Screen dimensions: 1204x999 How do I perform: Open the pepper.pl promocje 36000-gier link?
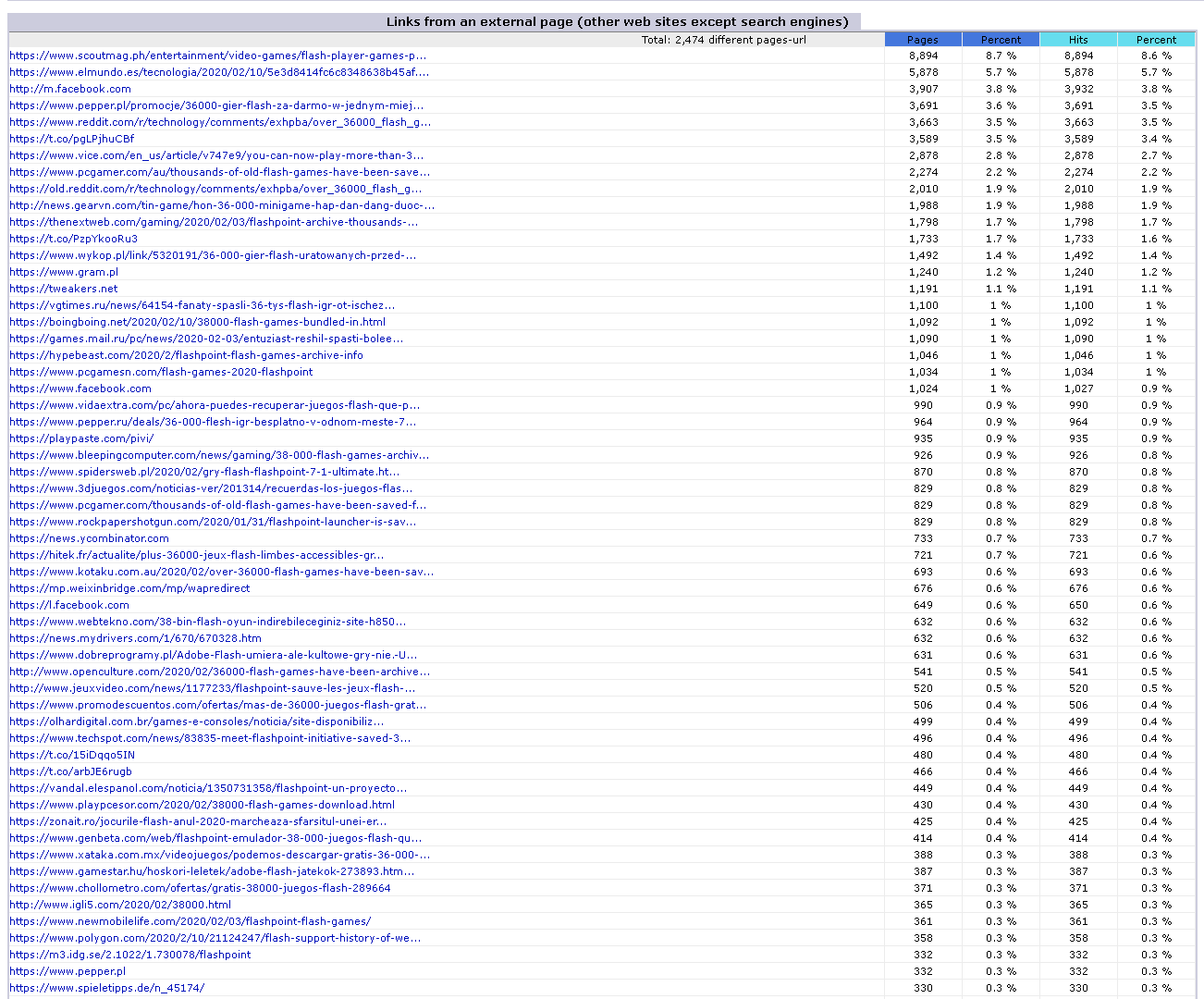[216, 105]
